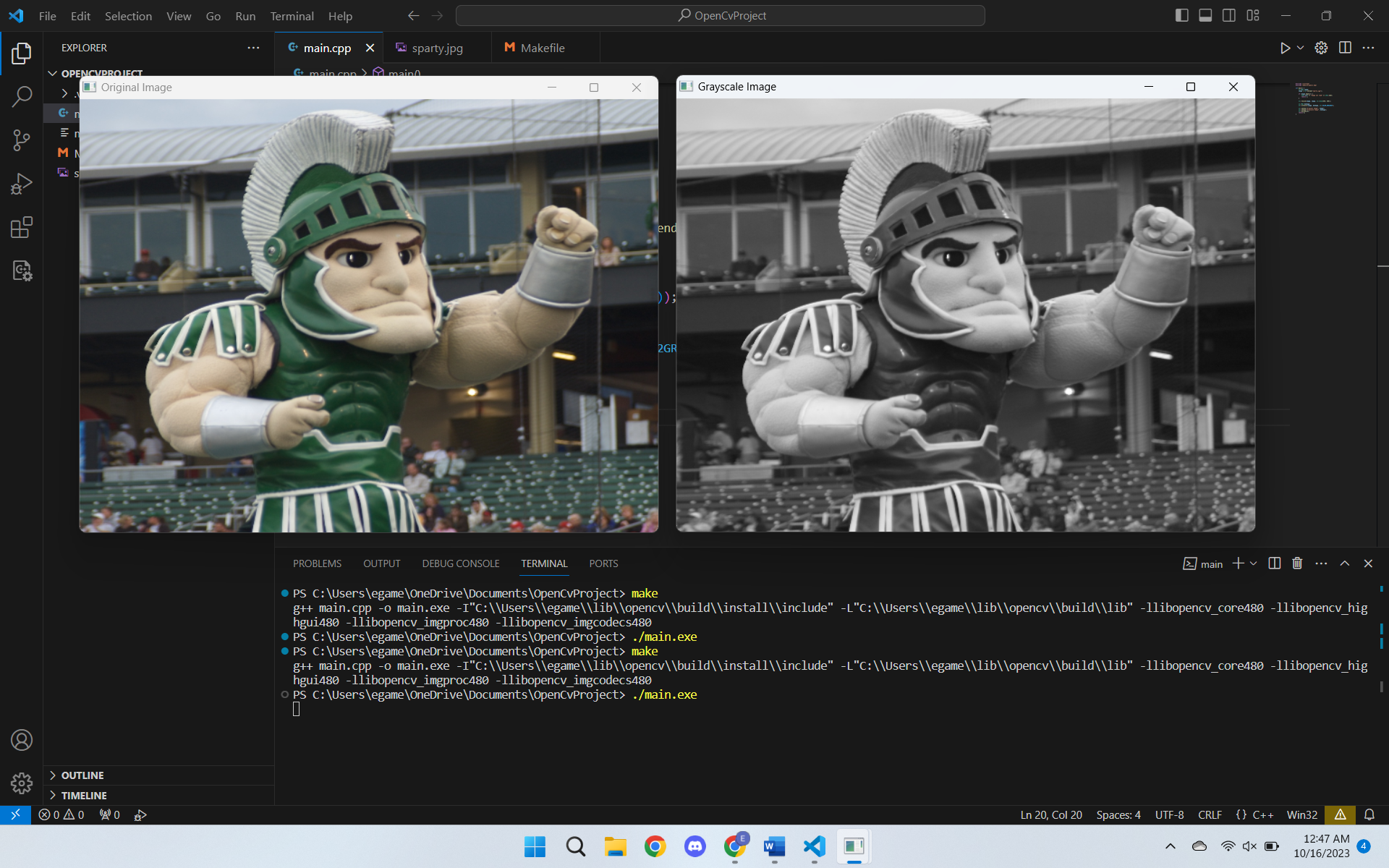Screen dimensions: 1389x868
Task: Open the new terminal launch profile dropdown
Action: pos(1254,563)
